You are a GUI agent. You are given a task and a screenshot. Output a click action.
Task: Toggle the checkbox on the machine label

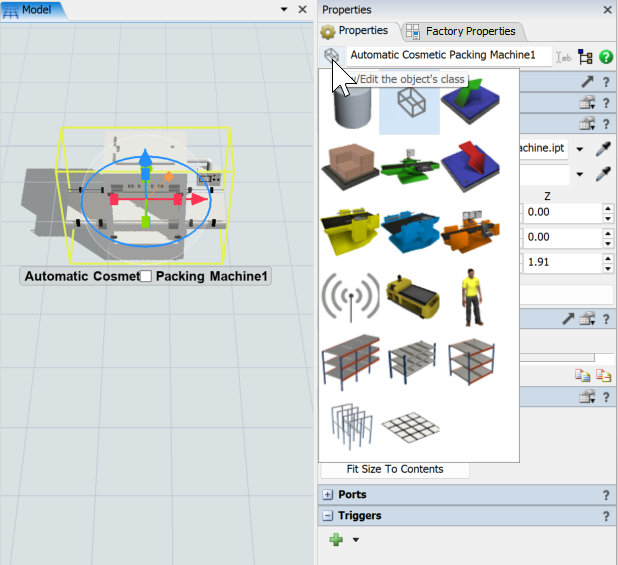coord(146,276)
